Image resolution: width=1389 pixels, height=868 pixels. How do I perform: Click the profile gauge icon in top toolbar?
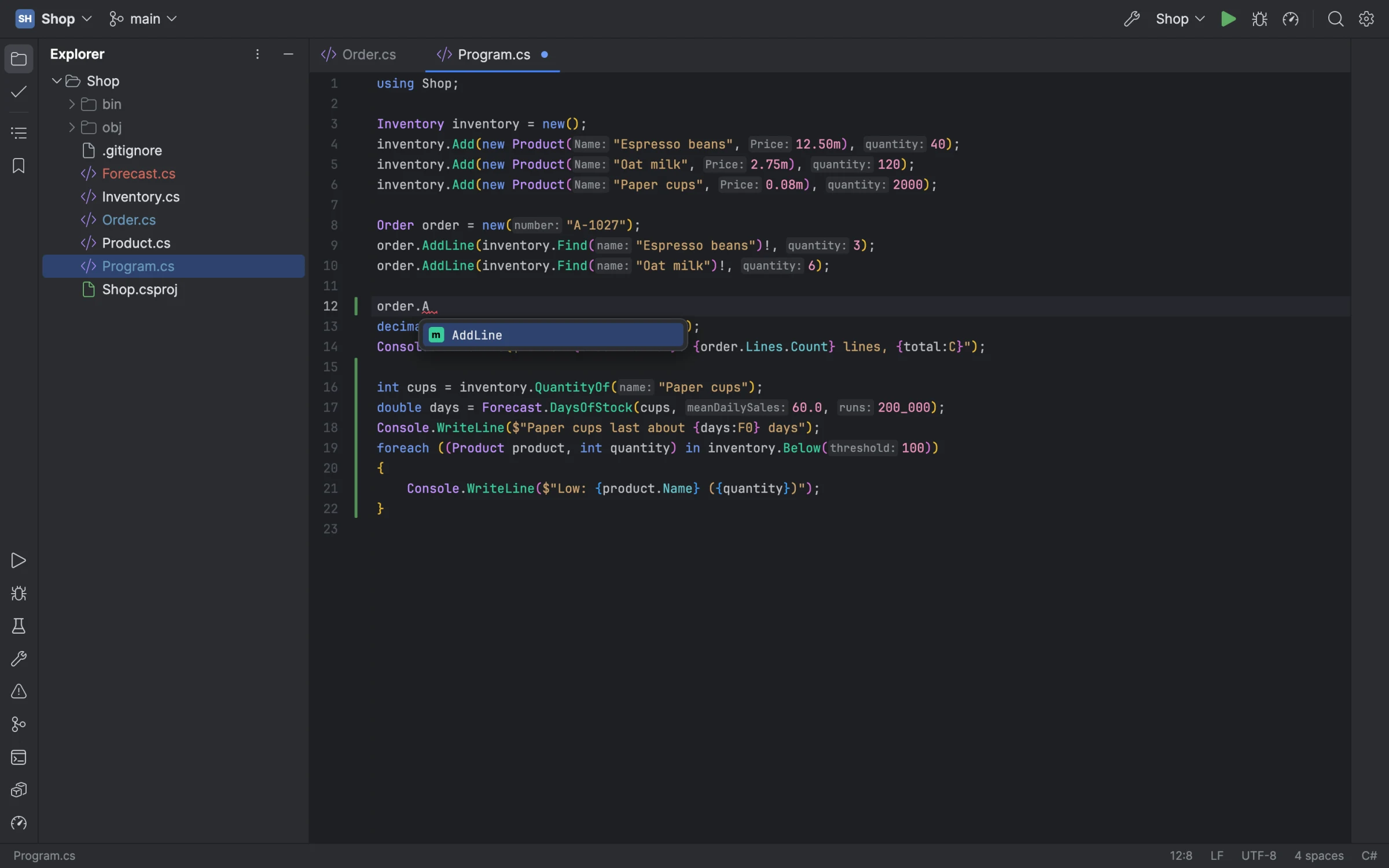tap(1291, 19)
